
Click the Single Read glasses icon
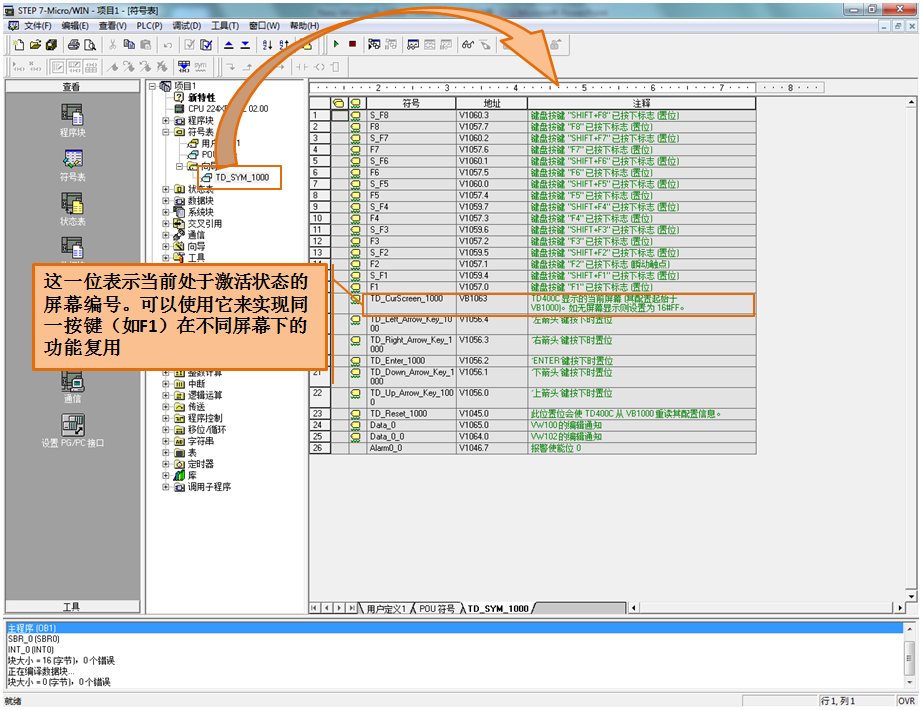(468, 45)
